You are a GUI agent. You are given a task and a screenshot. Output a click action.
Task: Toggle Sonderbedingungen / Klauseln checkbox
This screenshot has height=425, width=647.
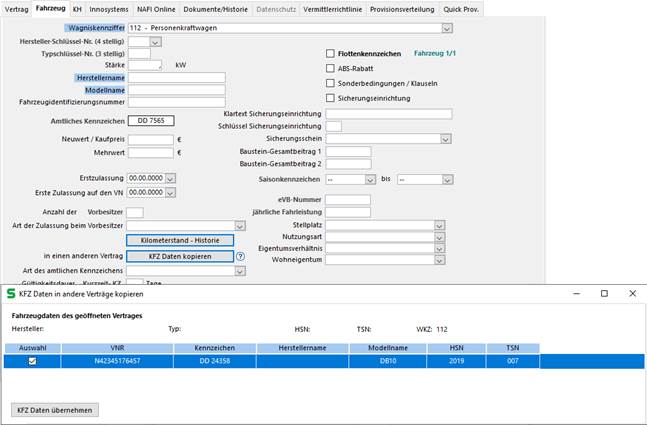click(x=331, y=83)
